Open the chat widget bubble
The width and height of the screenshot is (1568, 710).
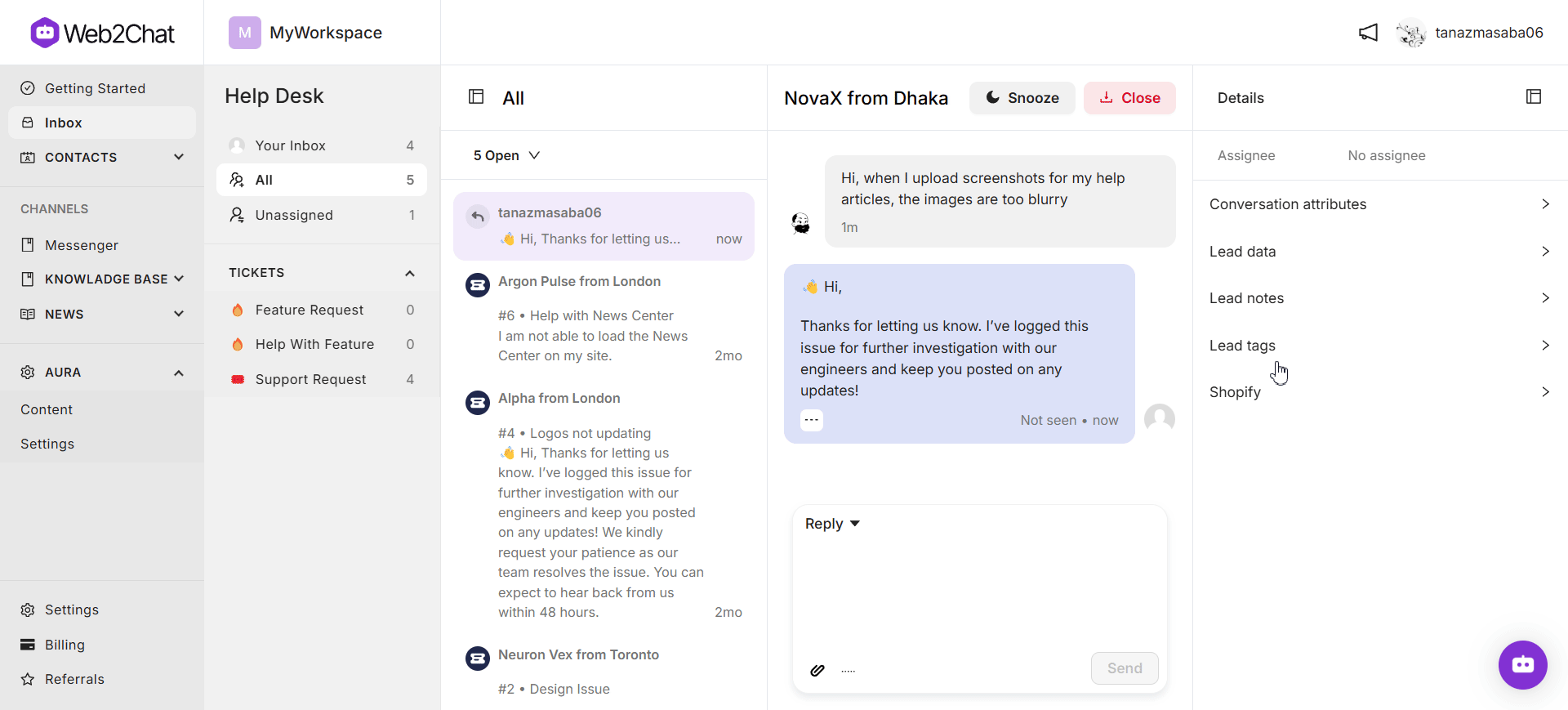pyautogui.click(x=1522, y=664)
